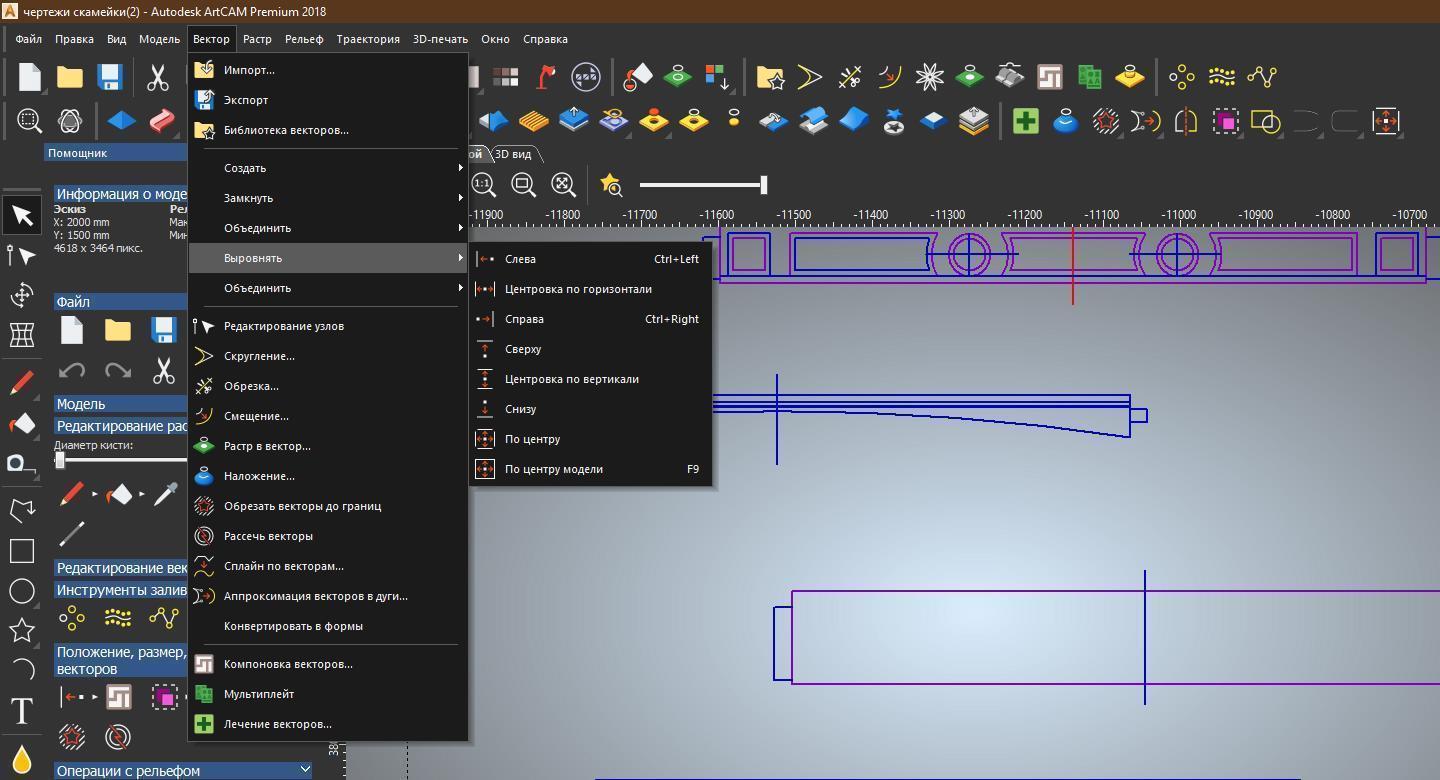
Task: Click Redo arrow in Файл panel
Action: click(x=118, y=371)
